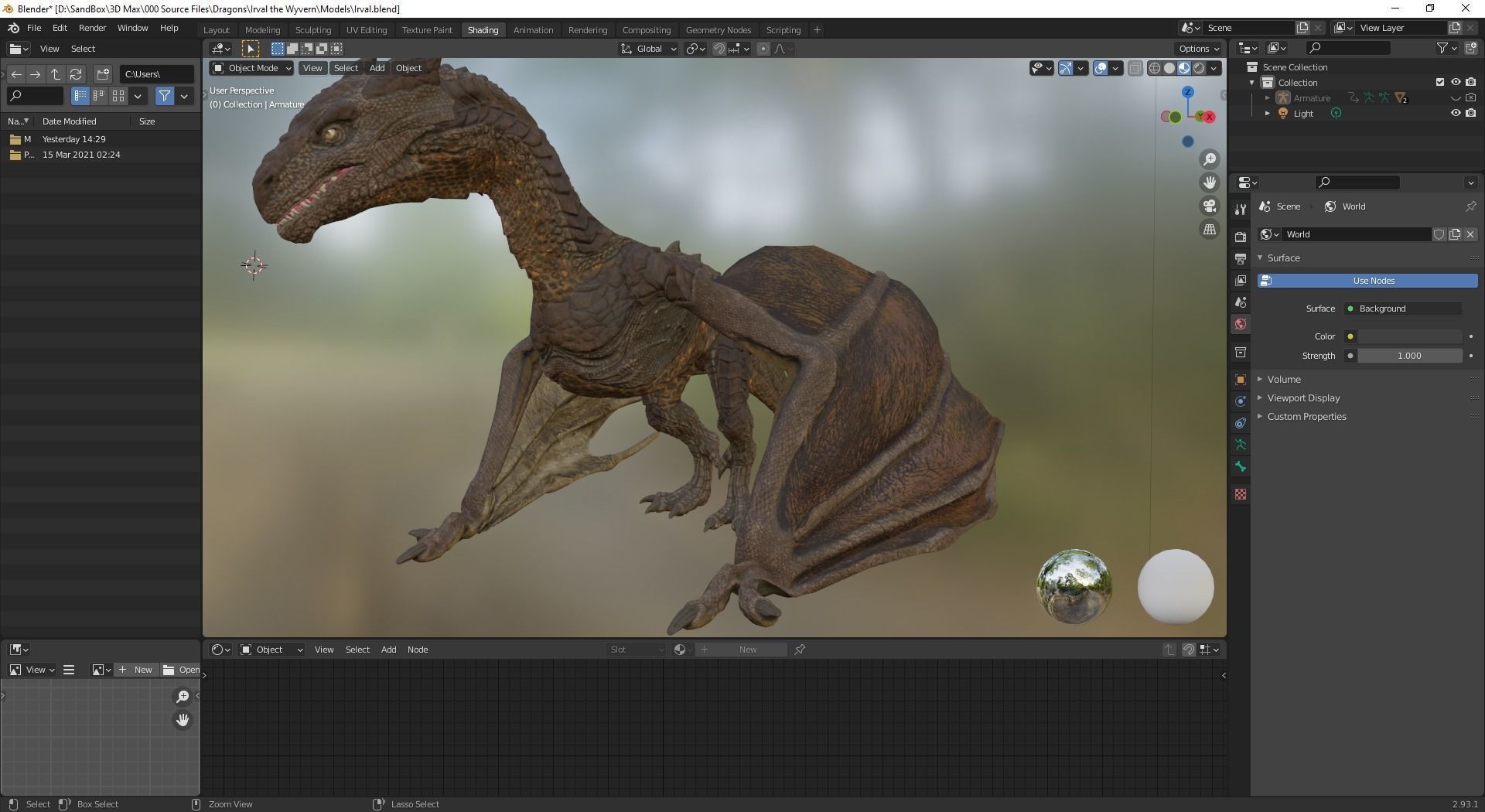Open the Bone properties tab
Screen dimensions: 1485x812
click(1241, 467)
